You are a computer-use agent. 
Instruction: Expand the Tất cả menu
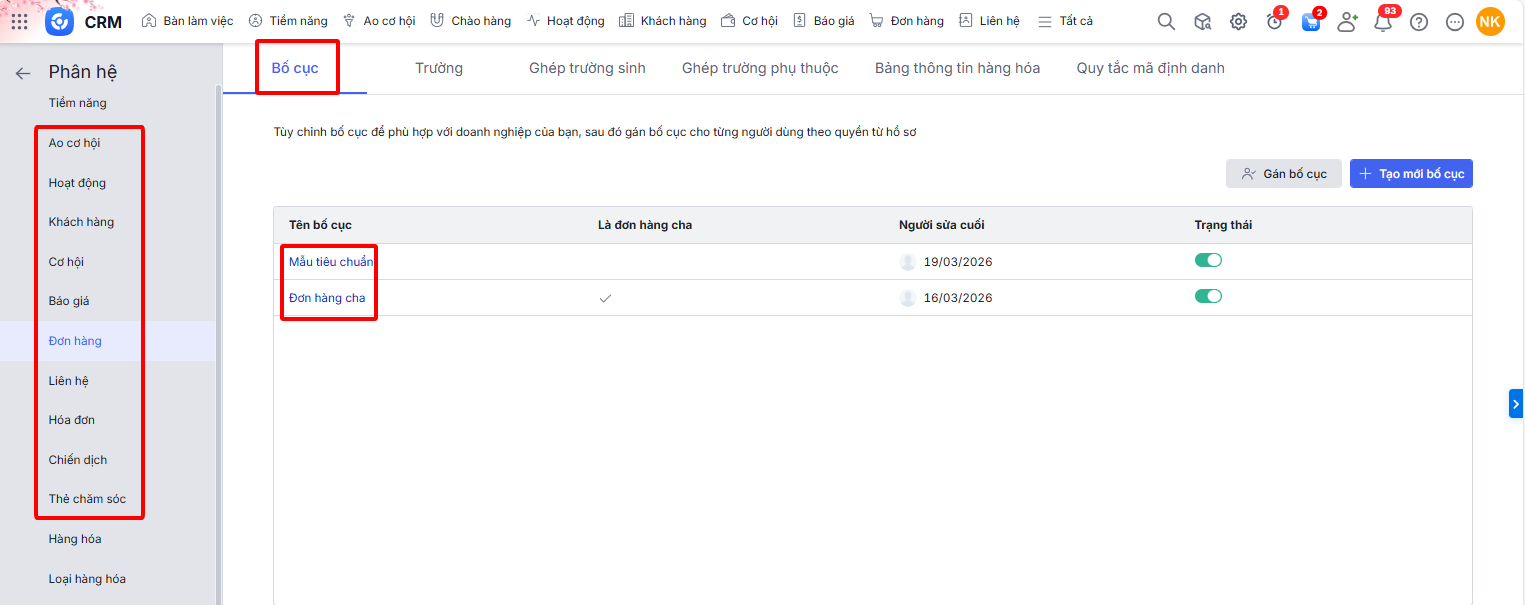point(1065,21)
